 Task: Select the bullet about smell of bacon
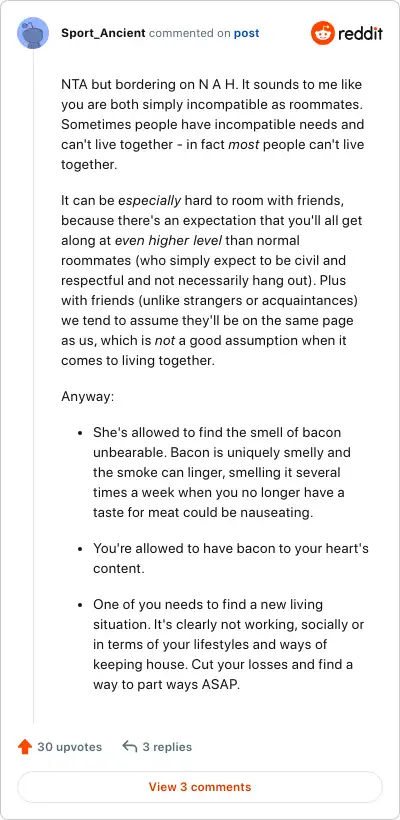pyautogui.click(x=222, y=472)
